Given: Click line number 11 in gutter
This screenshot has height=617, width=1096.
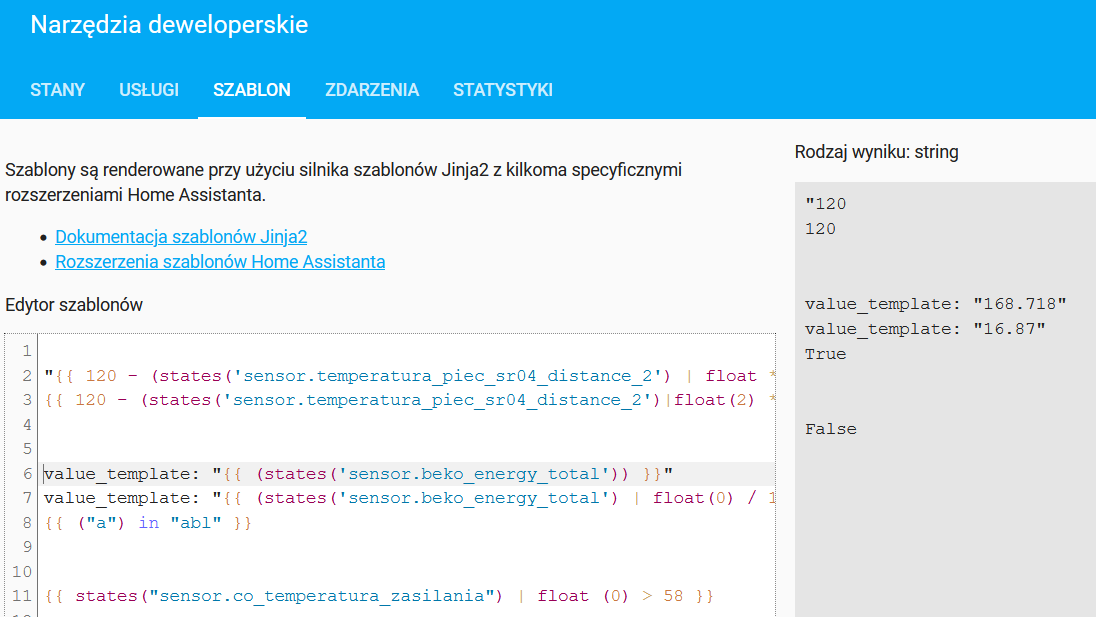Looking at the screenshot, I should pyautogui.click(x=23, y=596).
